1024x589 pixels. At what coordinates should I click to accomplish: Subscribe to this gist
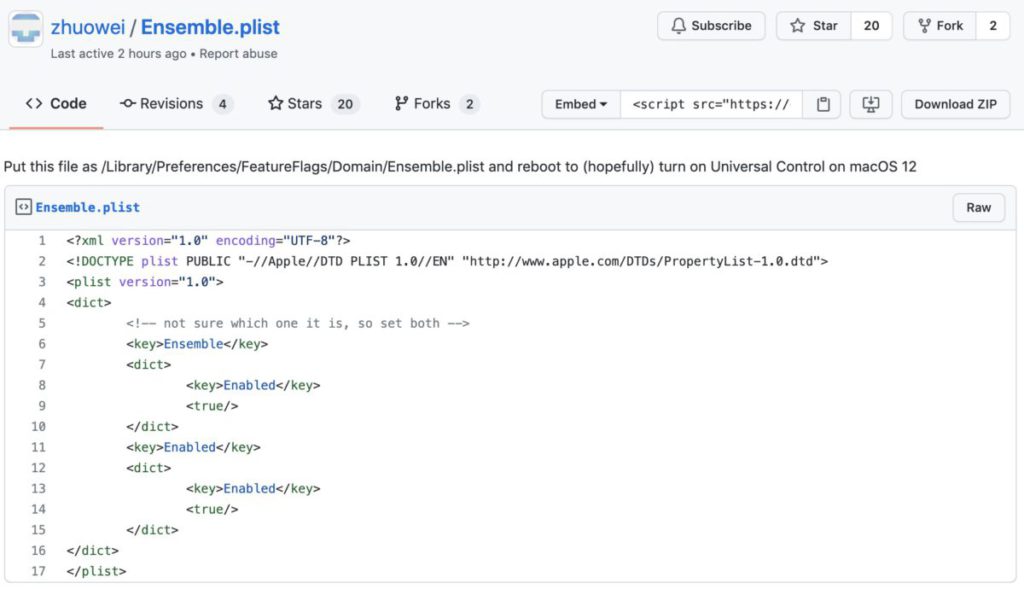pyautogui.click(x=711, y=26)
